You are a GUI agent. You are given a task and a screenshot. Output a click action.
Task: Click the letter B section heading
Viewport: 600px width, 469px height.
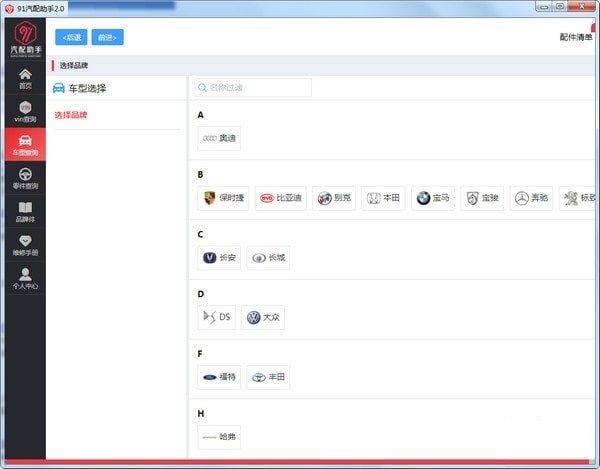tap(201, 174)
